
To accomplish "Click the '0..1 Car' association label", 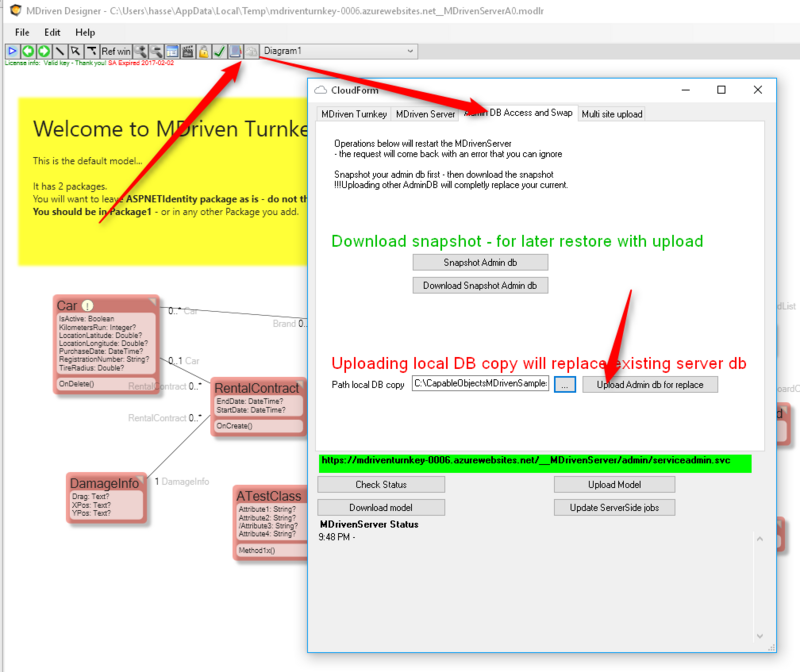I will pos(184,361).
